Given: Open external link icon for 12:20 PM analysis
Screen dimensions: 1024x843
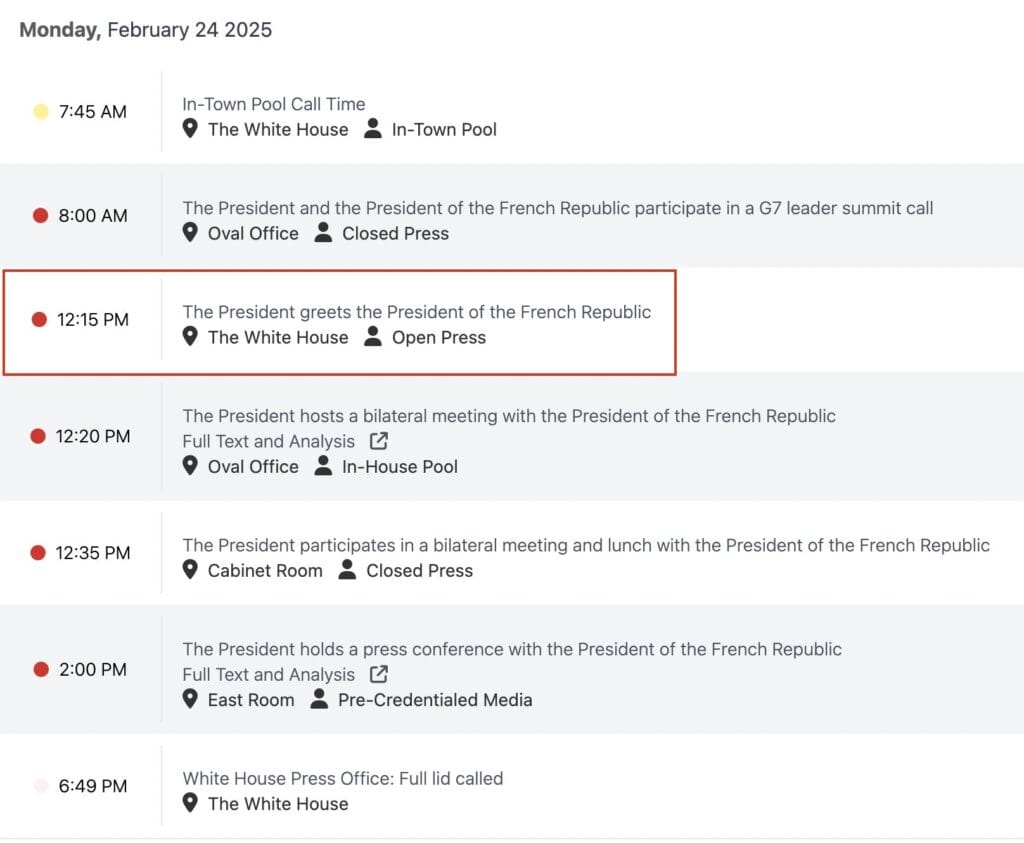Looking at the screenshot, I should 379,441.
